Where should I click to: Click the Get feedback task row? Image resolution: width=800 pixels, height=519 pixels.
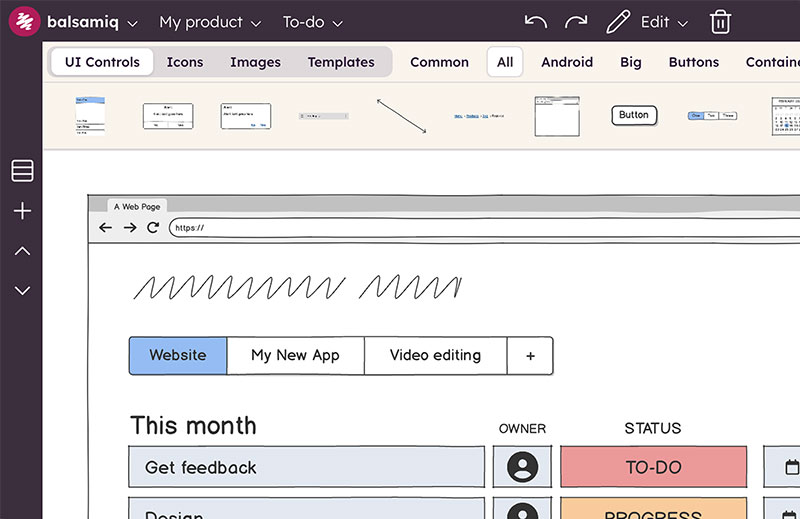click(x=307, y=466)
